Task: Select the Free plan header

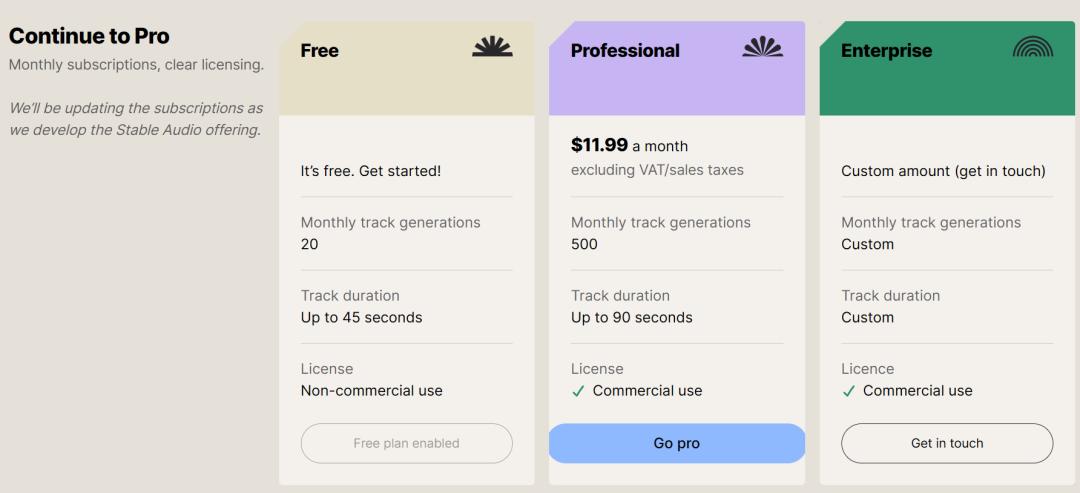Action: (320, 51)
